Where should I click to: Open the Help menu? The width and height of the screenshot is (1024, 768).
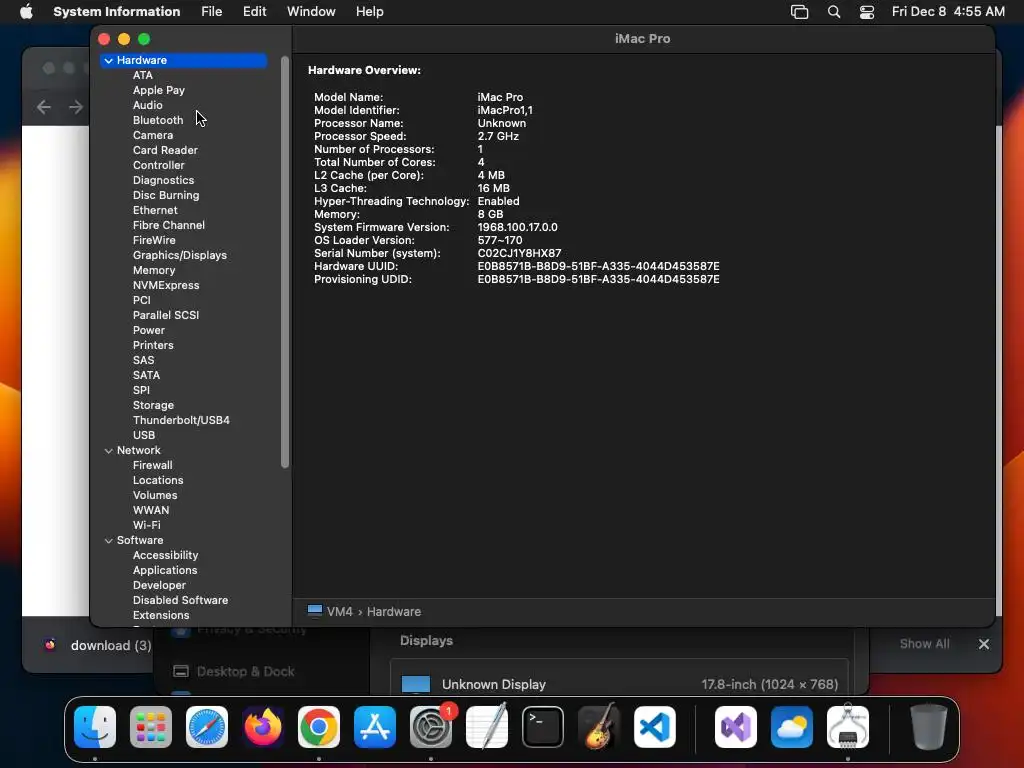(x=370, y=12)
